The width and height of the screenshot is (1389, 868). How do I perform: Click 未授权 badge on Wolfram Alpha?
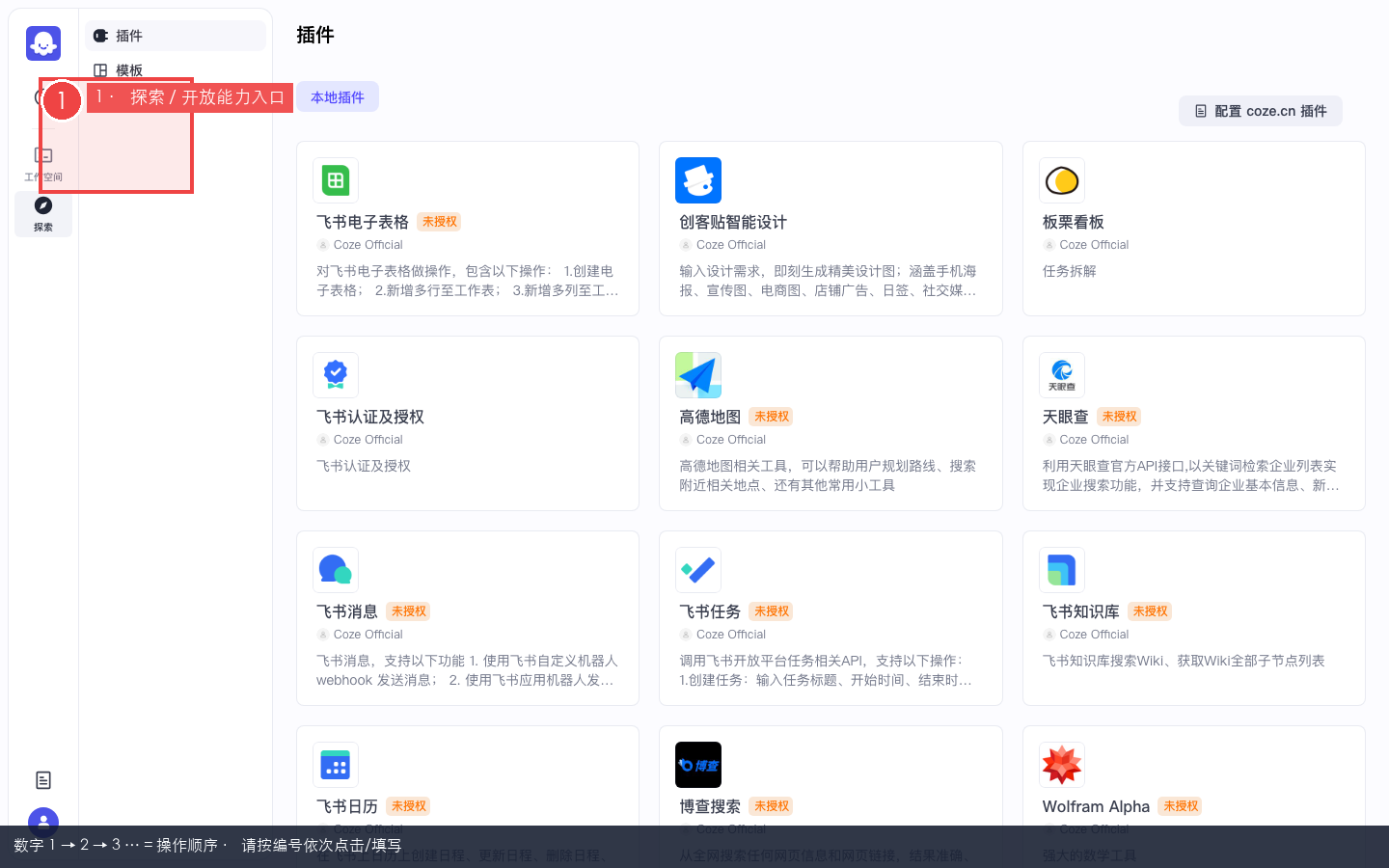[1181, 806]
